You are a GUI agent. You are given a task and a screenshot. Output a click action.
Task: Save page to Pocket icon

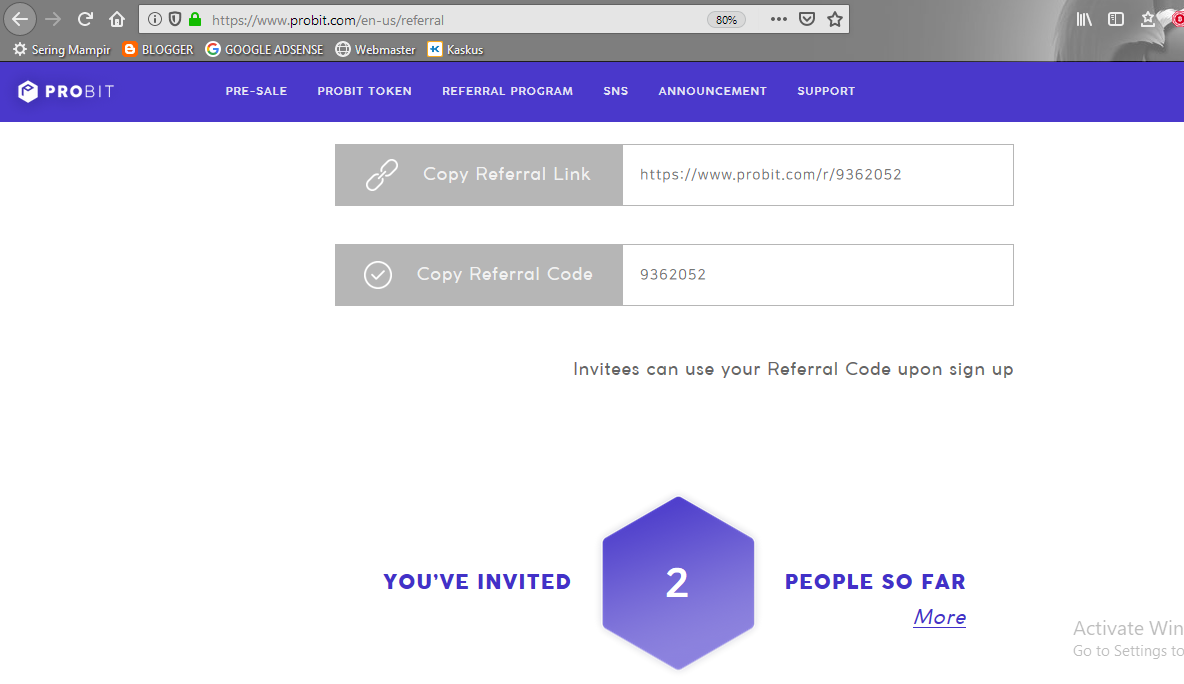click(807, 20)
